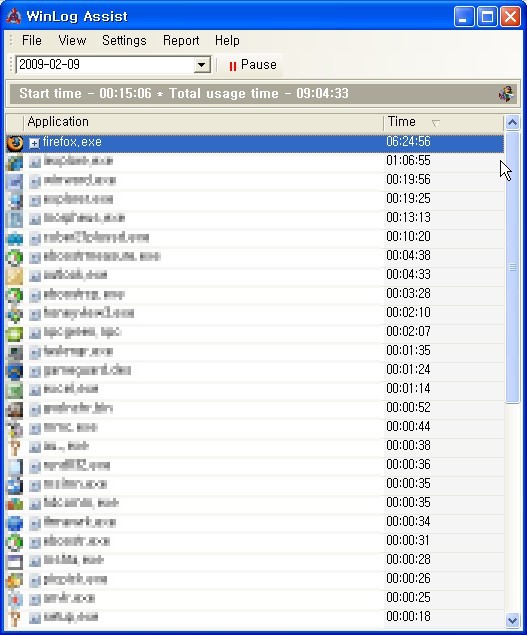Screen dimensions: 527x635
Task: Open the Report menu
Action: [x=181, y=40]
